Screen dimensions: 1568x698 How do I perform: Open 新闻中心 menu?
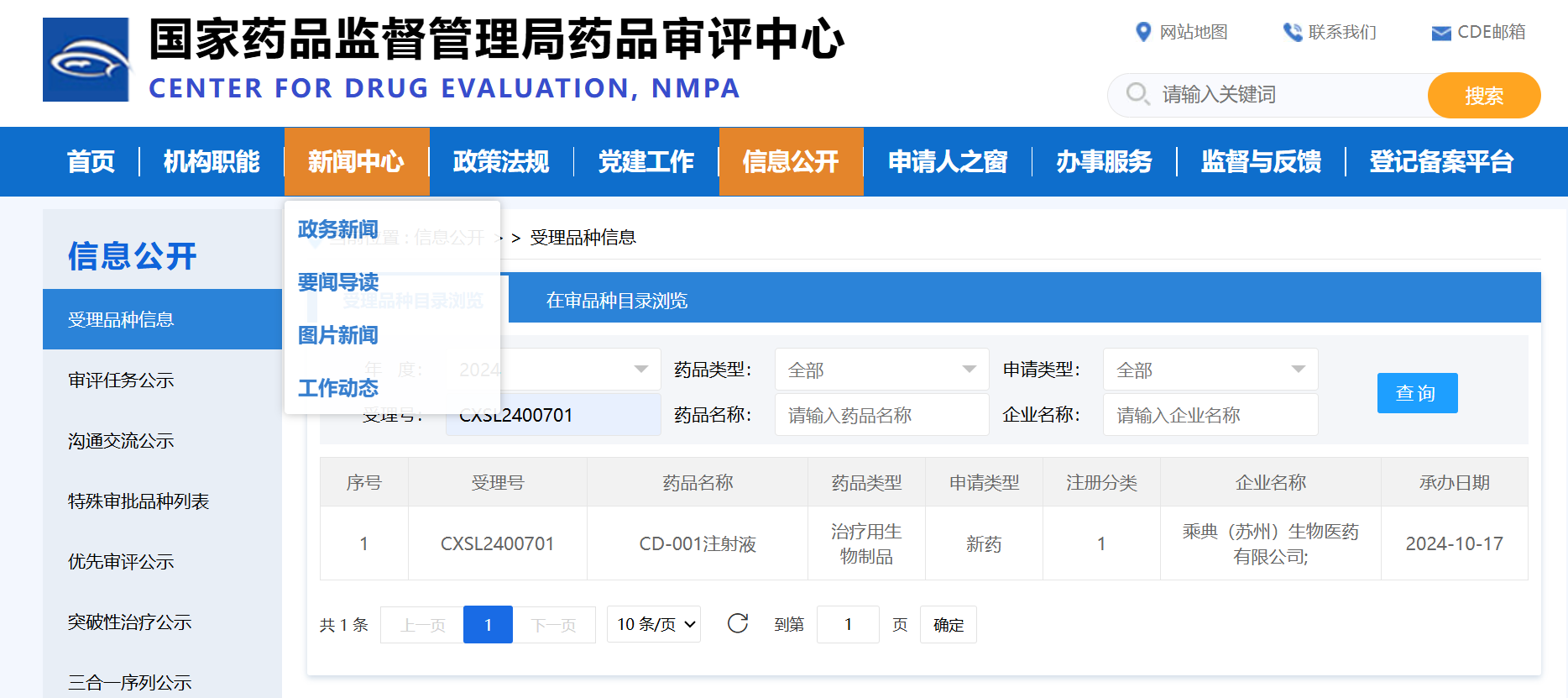tap(357, 161)
